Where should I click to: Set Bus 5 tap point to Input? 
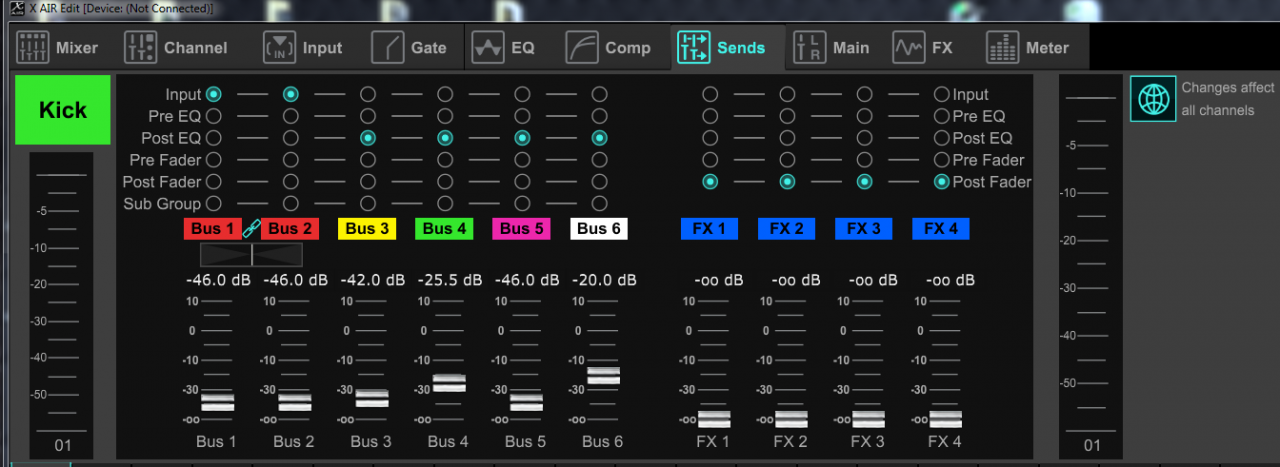[521, 94]
